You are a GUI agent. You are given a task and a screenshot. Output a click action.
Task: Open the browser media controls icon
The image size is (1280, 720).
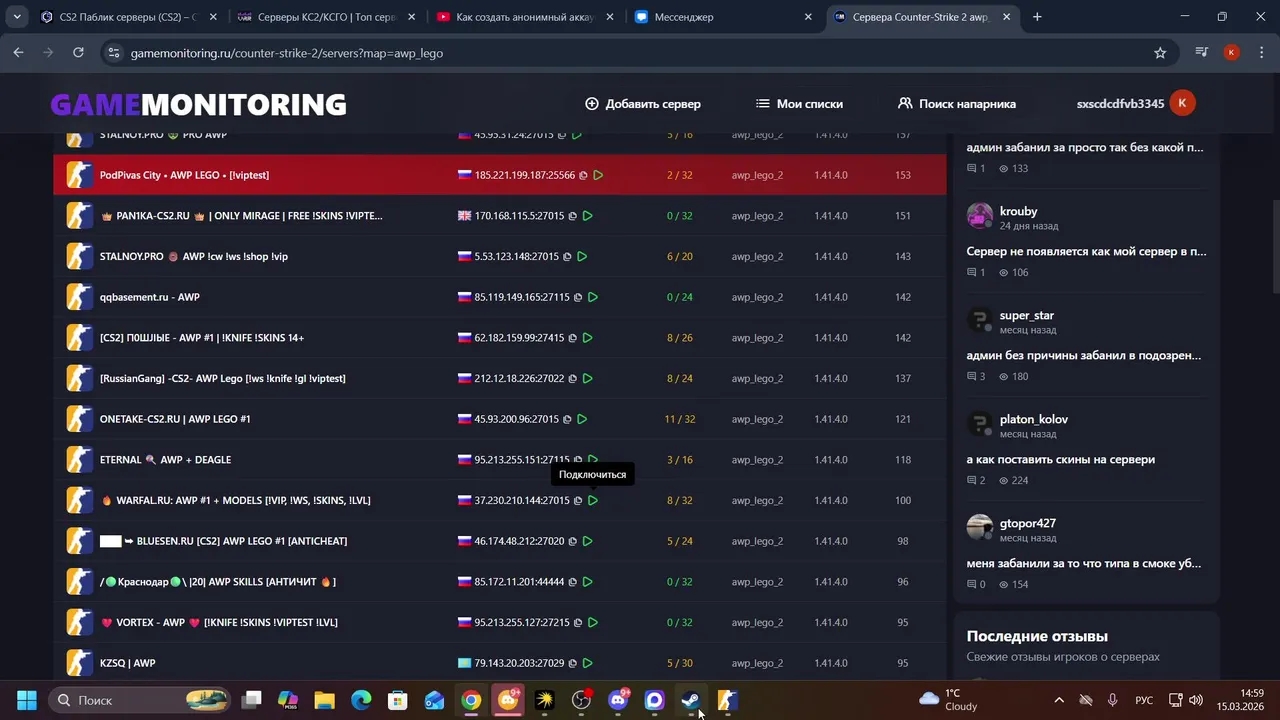[x=1202, y=53]
